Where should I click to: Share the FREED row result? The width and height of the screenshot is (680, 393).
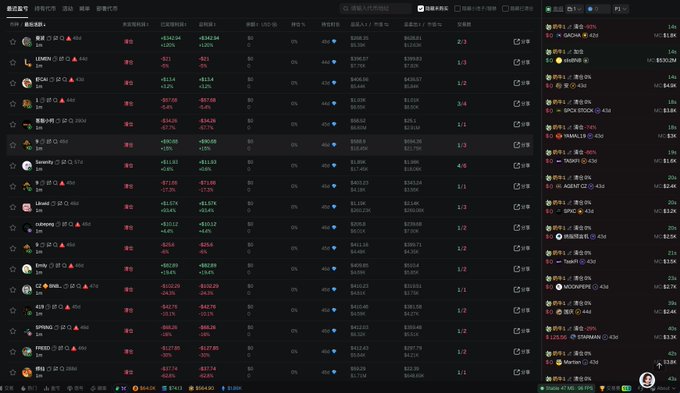[522, 352]
